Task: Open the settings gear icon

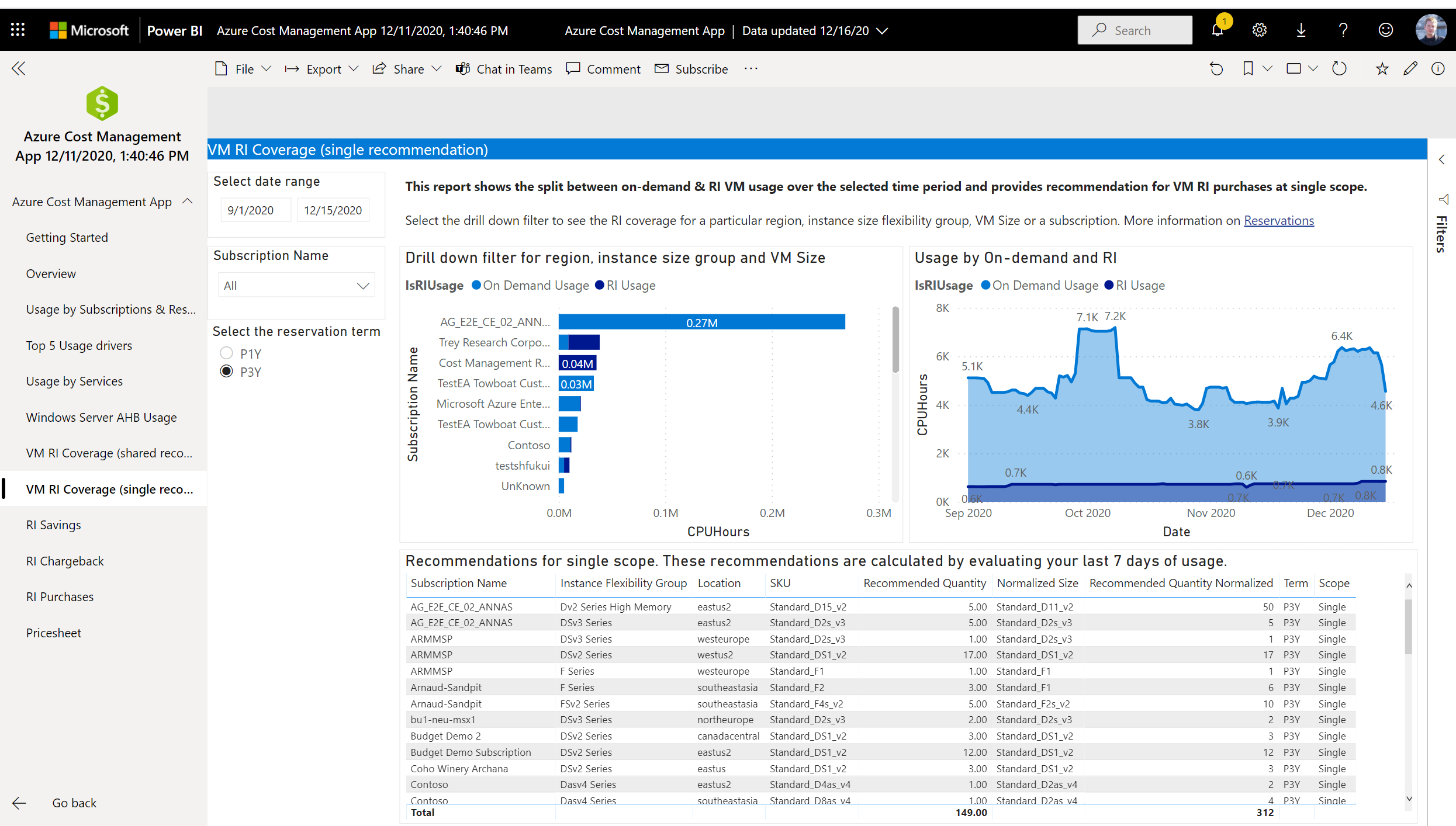Action: 1259,30
